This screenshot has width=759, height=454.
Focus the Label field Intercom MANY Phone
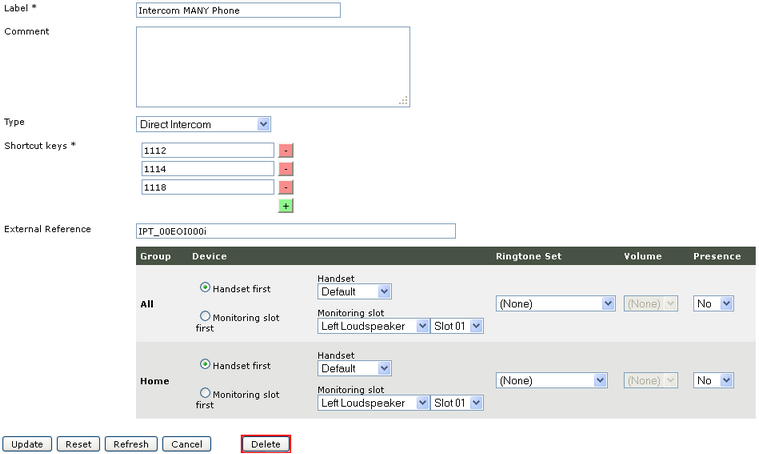(x=238, y=10)
